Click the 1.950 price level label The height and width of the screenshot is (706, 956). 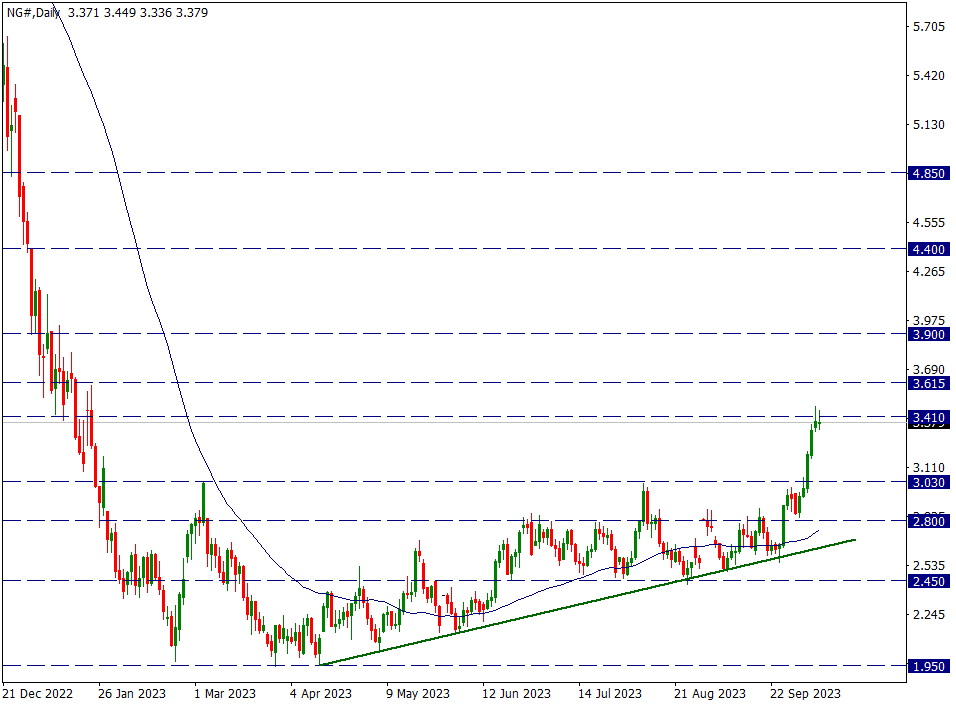(x=929, y=666)
